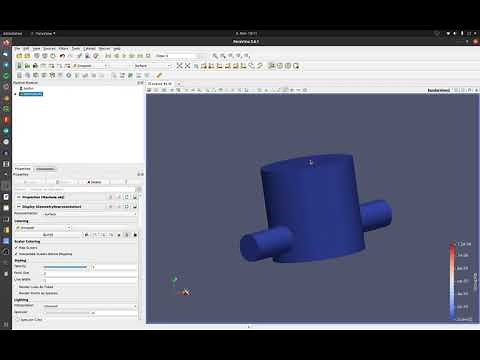This screenshot has height=360, width=480.
Task: Set view direction to +X
Action: coord(204,66)
